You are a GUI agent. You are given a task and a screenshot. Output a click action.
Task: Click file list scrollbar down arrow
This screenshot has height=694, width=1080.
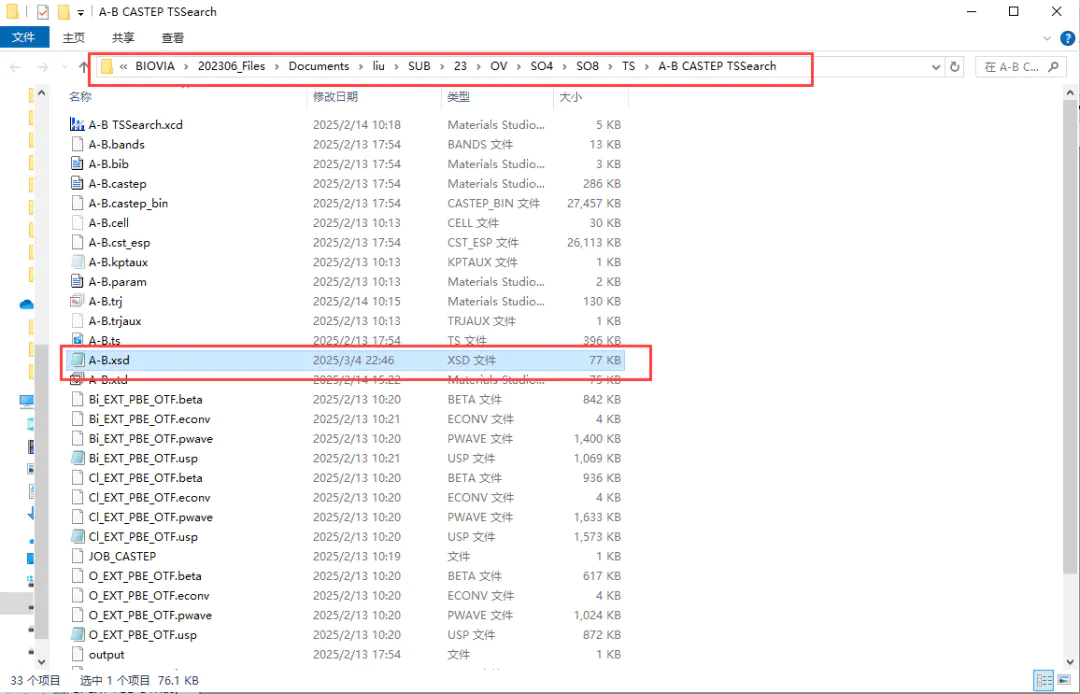[x=1071, y=662]
